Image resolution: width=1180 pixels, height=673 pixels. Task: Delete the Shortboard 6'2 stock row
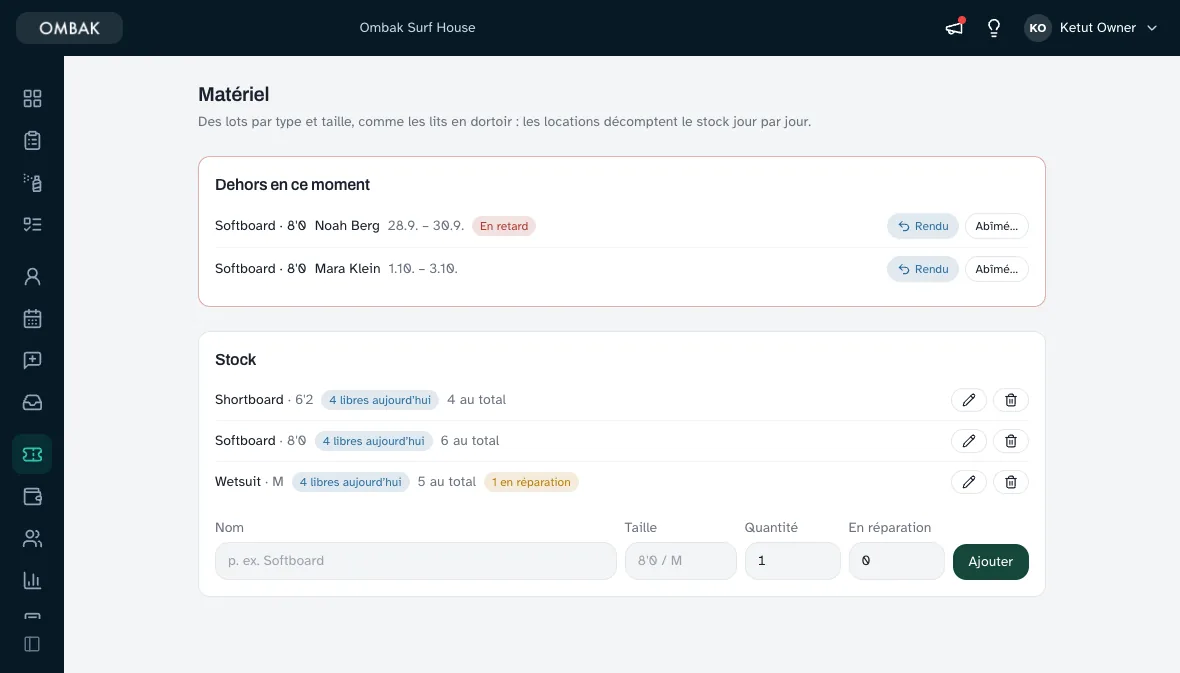[x=1011, y=400]
